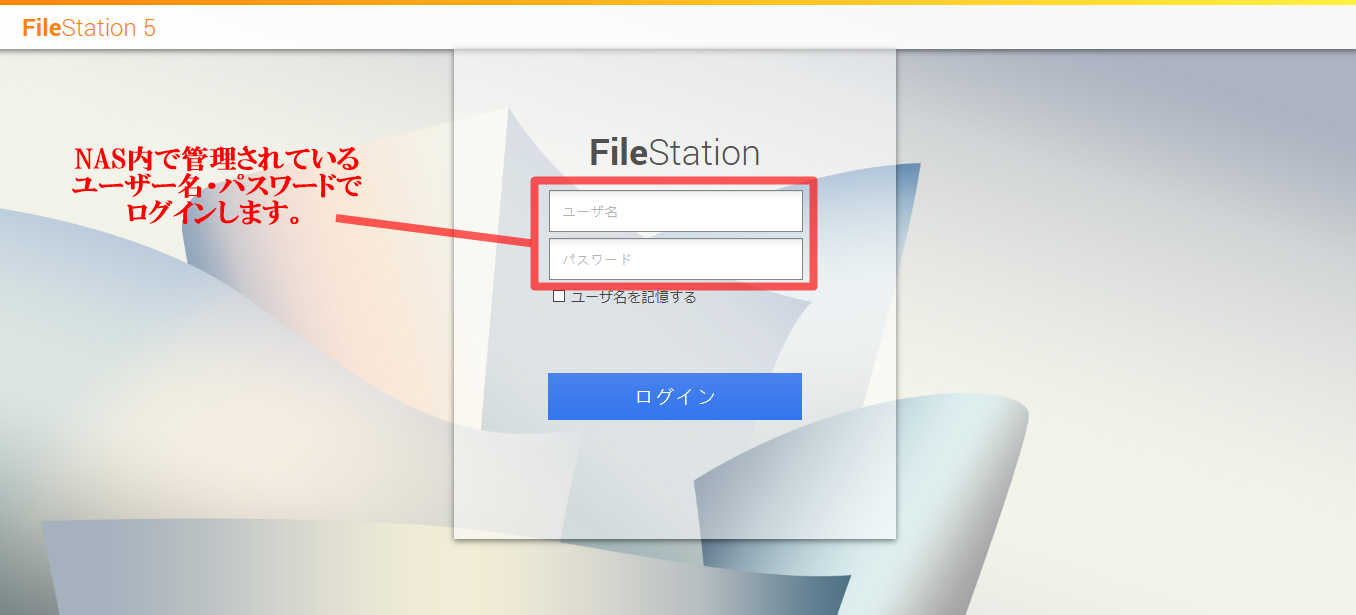The width and height of the screenshot is (1356, 615).
Task: Click the blue ログイン button
Action: 675,396
